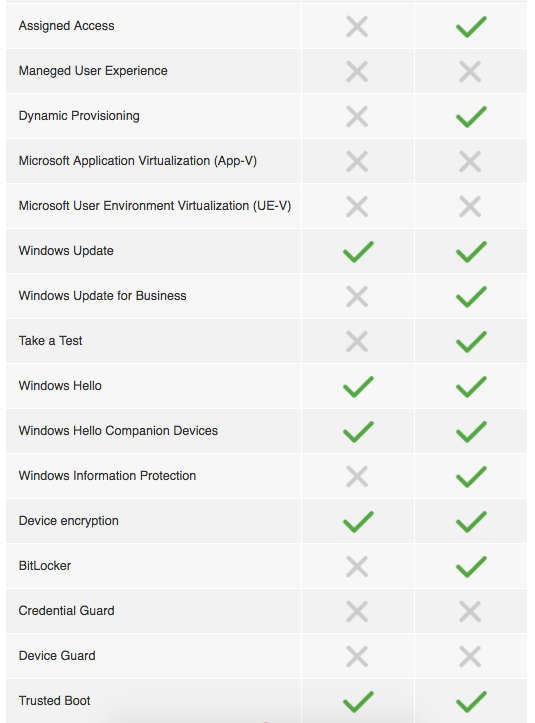Click the first gray X for Device Guard
The width and height of the screenshot is (535, 723).
coord(357,657)
